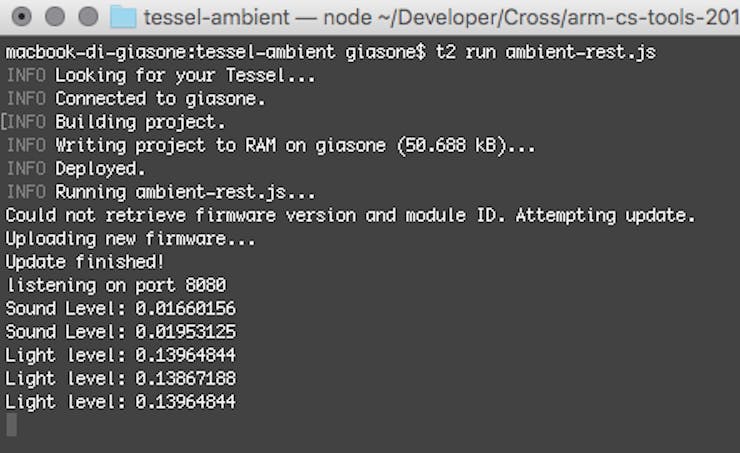
Task: Click the 'Update finished!' line
Action: pos(84,262)
